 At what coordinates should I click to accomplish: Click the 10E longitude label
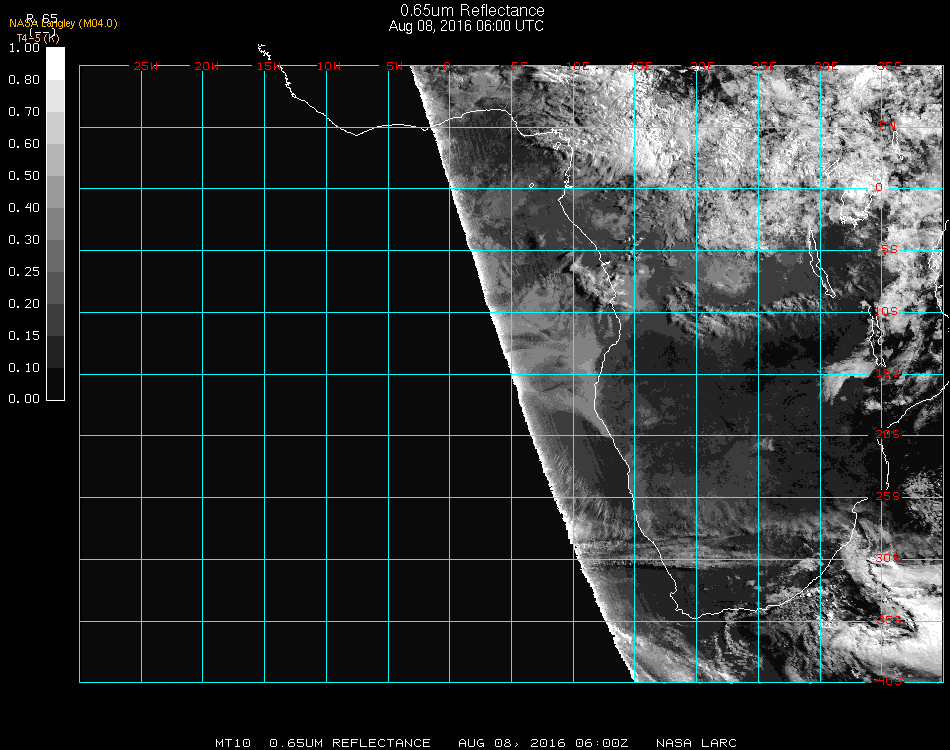tap(577, 66)
